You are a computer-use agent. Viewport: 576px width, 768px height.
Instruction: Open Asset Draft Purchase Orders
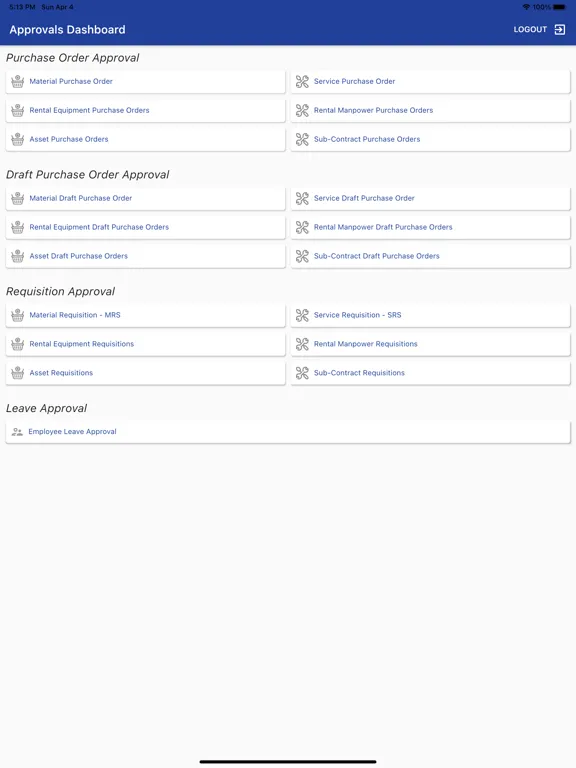145,256
